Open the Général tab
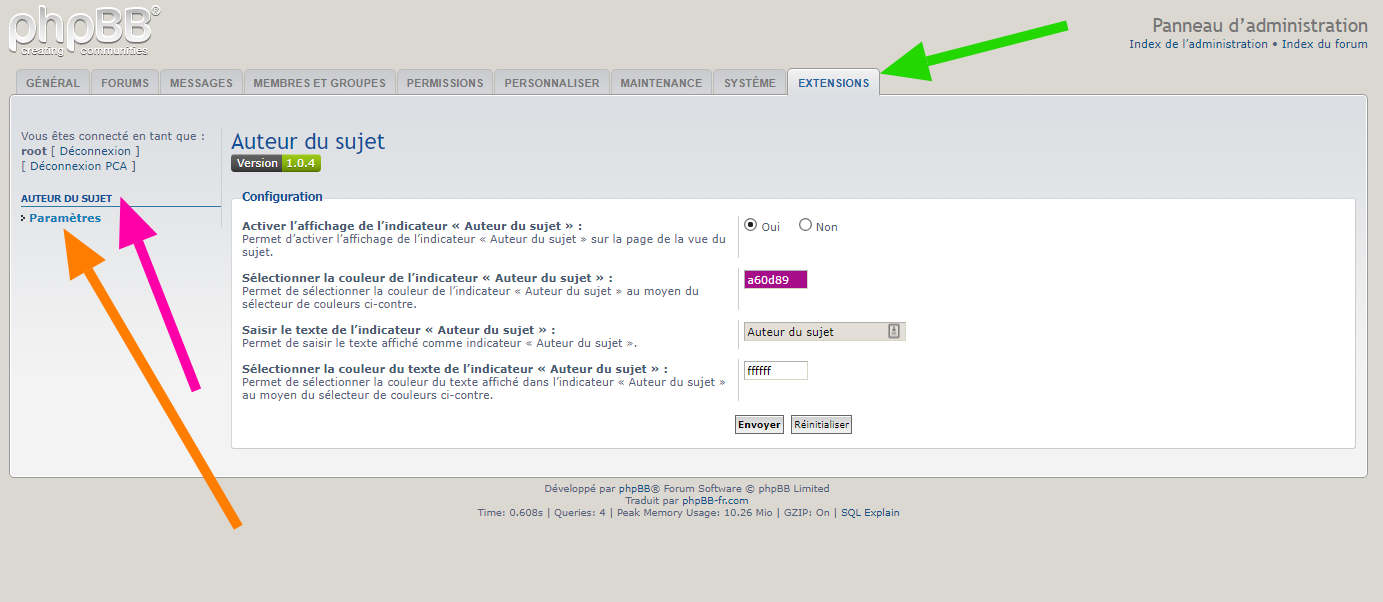 (x=53, y=83)
